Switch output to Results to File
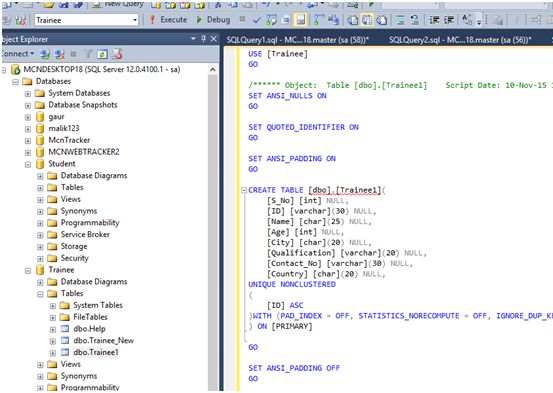 coord(381,20)
